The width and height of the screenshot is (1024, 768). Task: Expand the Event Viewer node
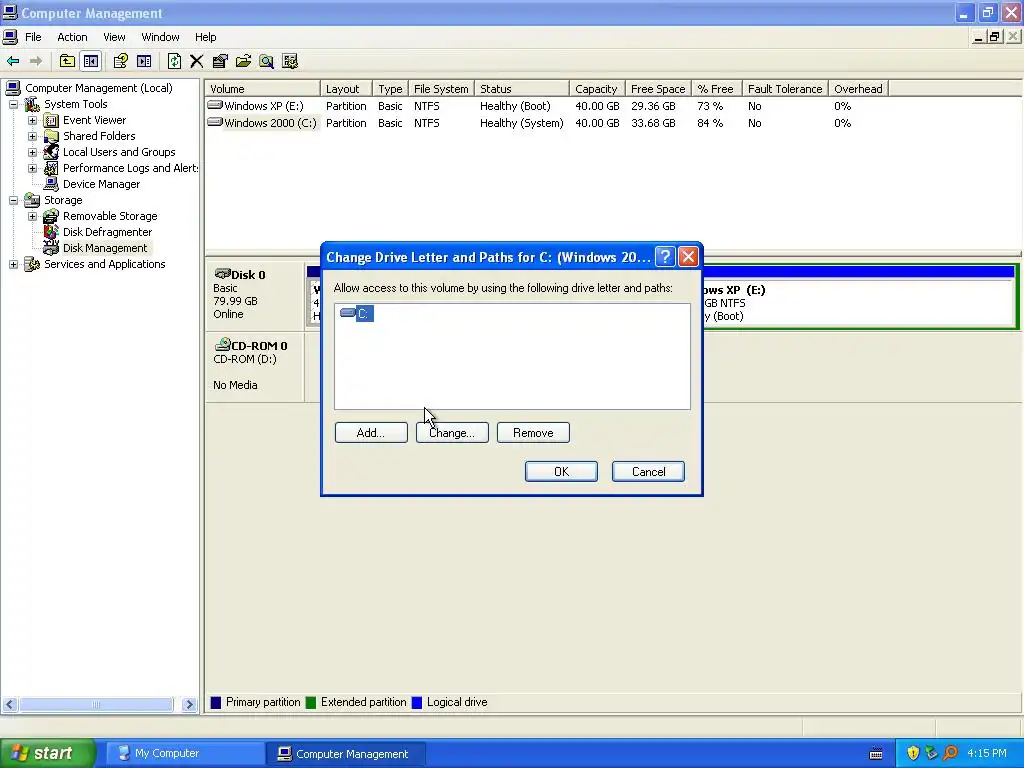(x=32, y=120)
